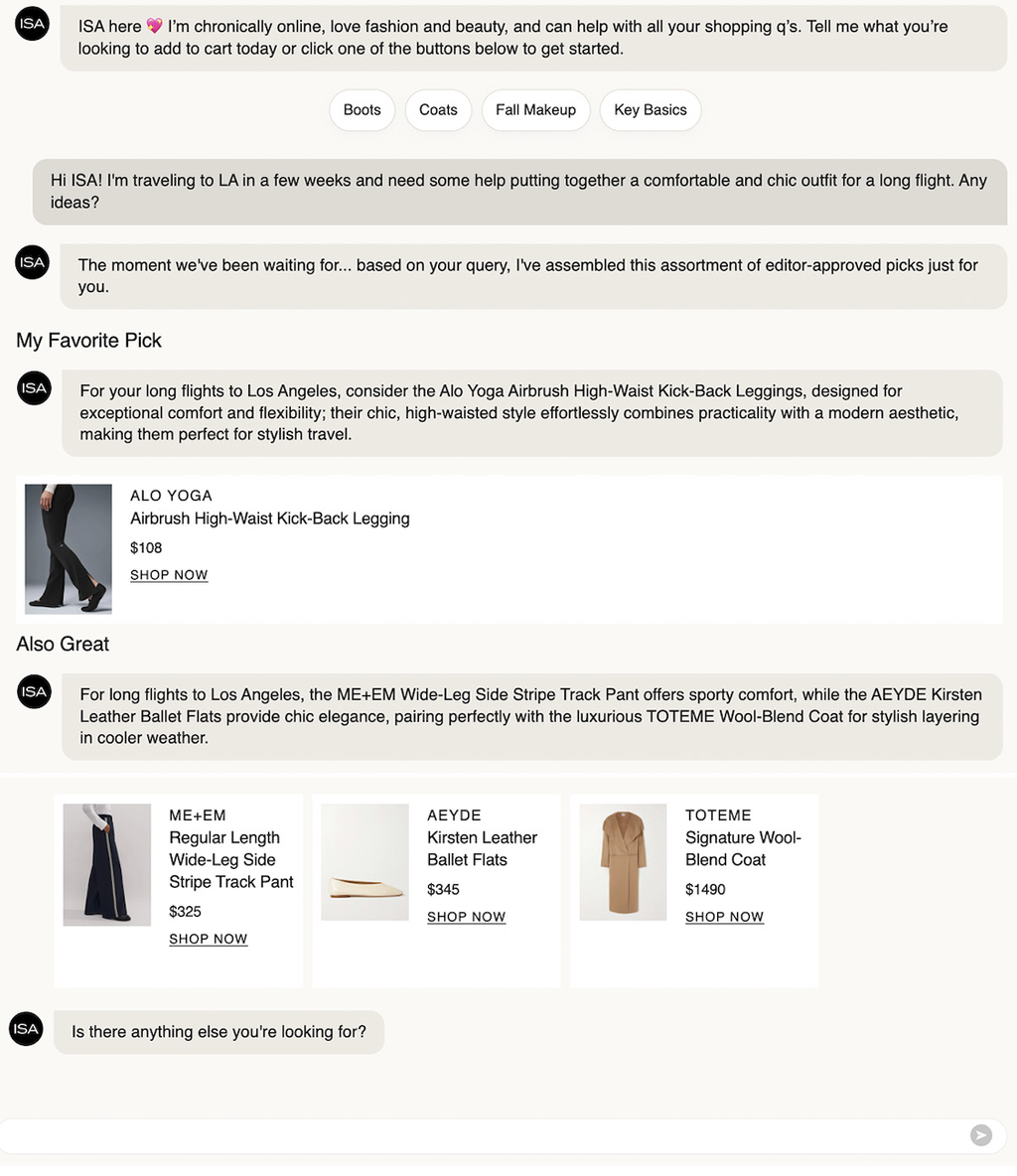Image resolution: width=1017 pixels, height=1176 pixels.
Task: Select the Kirsten Leather Ballet Flats product card
Action: tap(436, 891)
